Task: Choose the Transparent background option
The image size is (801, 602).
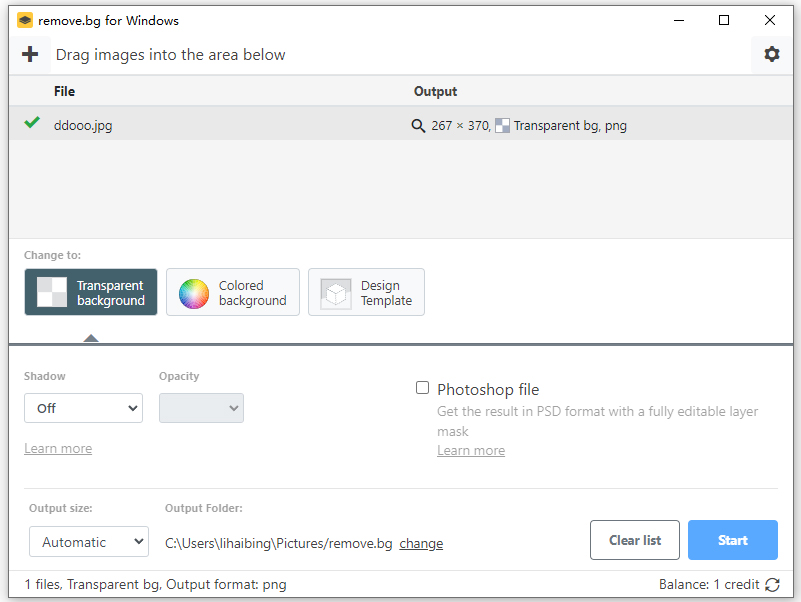Action: coord(91,292)
